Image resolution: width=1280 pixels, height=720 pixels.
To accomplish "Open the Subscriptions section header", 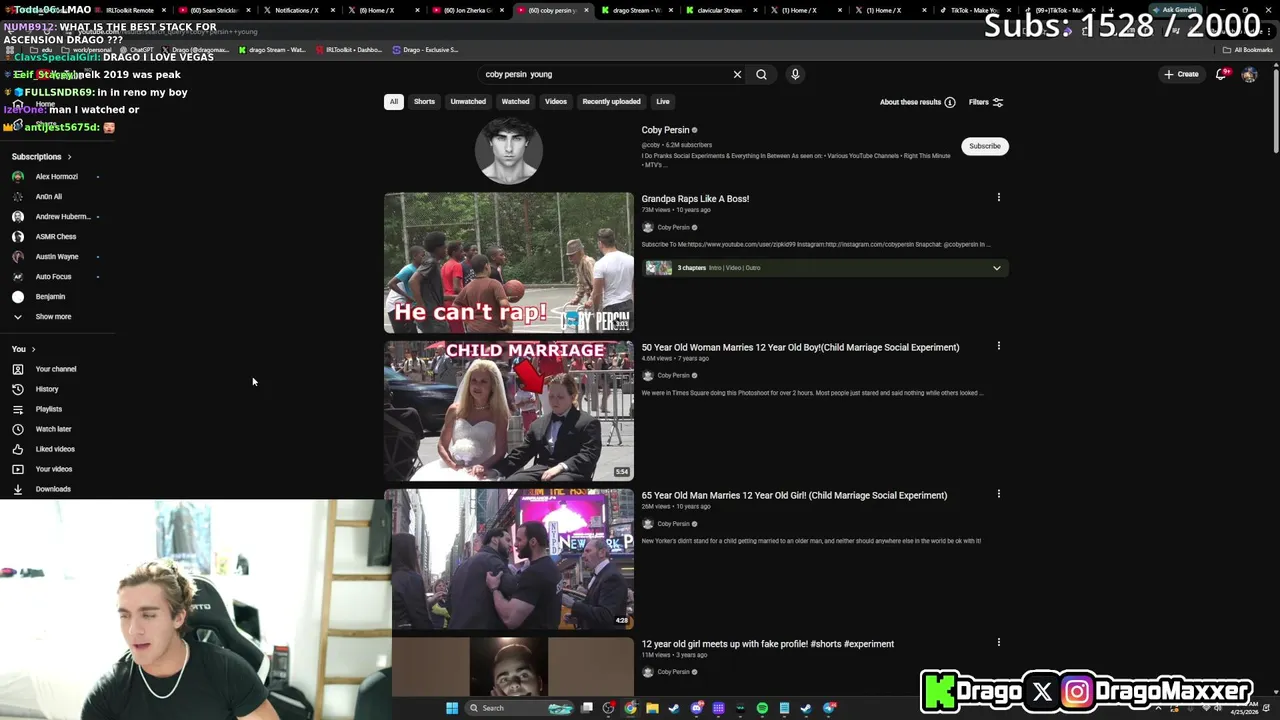I will pos(41,157).
